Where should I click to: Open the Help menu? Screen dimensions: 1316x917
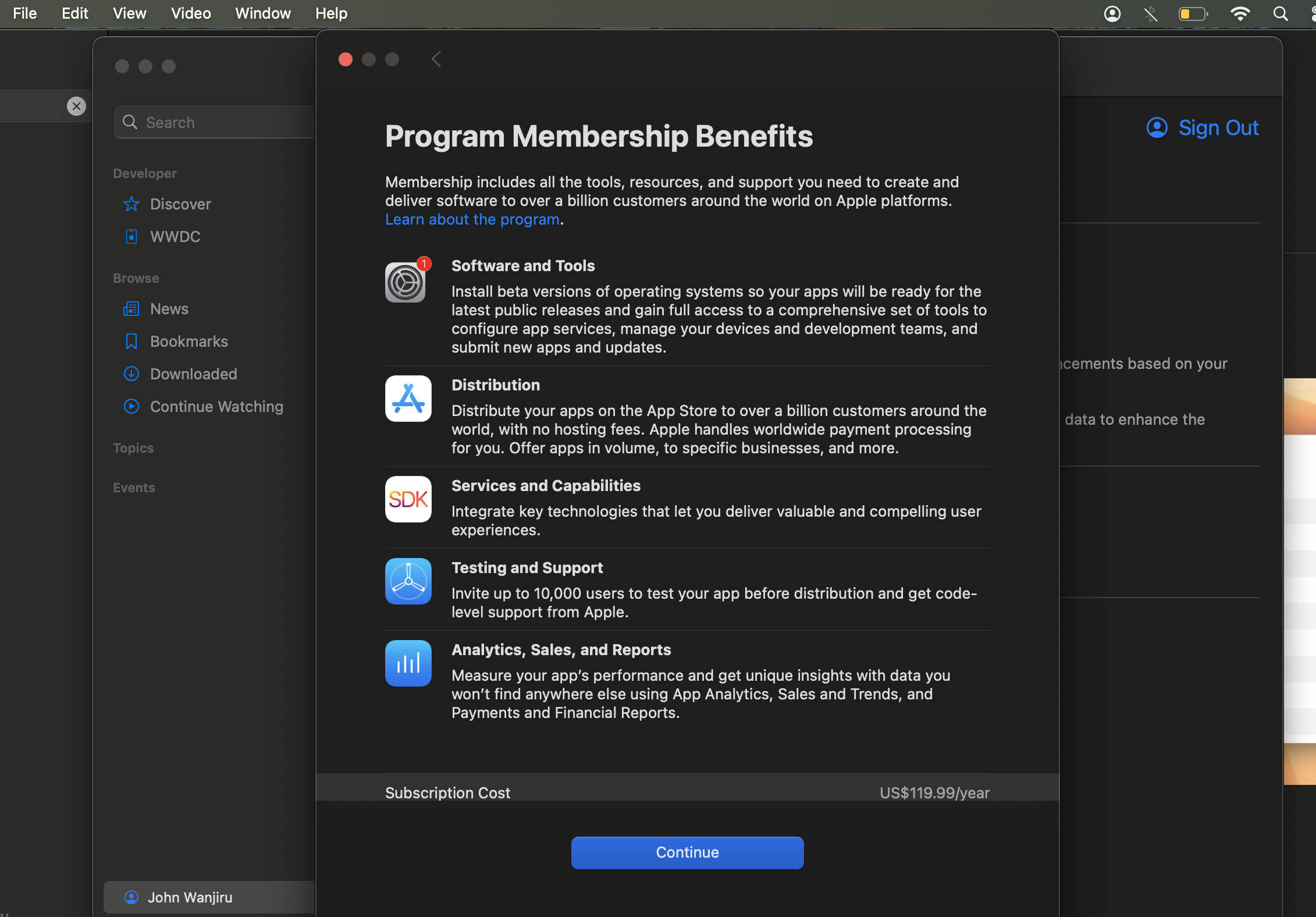pyautogui.click(x=331, y=13)
